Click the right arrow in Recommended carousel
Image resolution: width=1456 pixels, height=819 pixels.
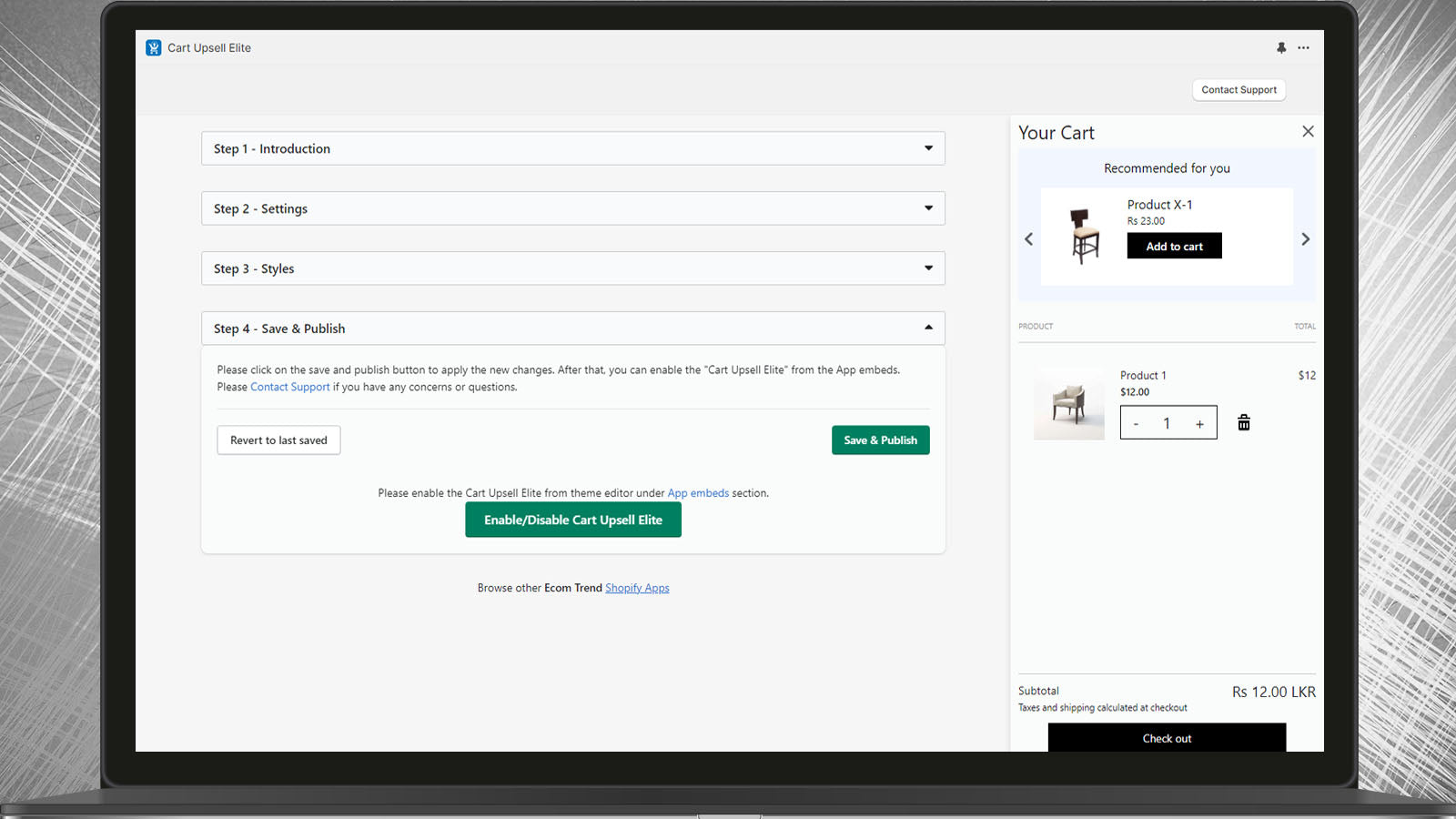[1305, 238]
